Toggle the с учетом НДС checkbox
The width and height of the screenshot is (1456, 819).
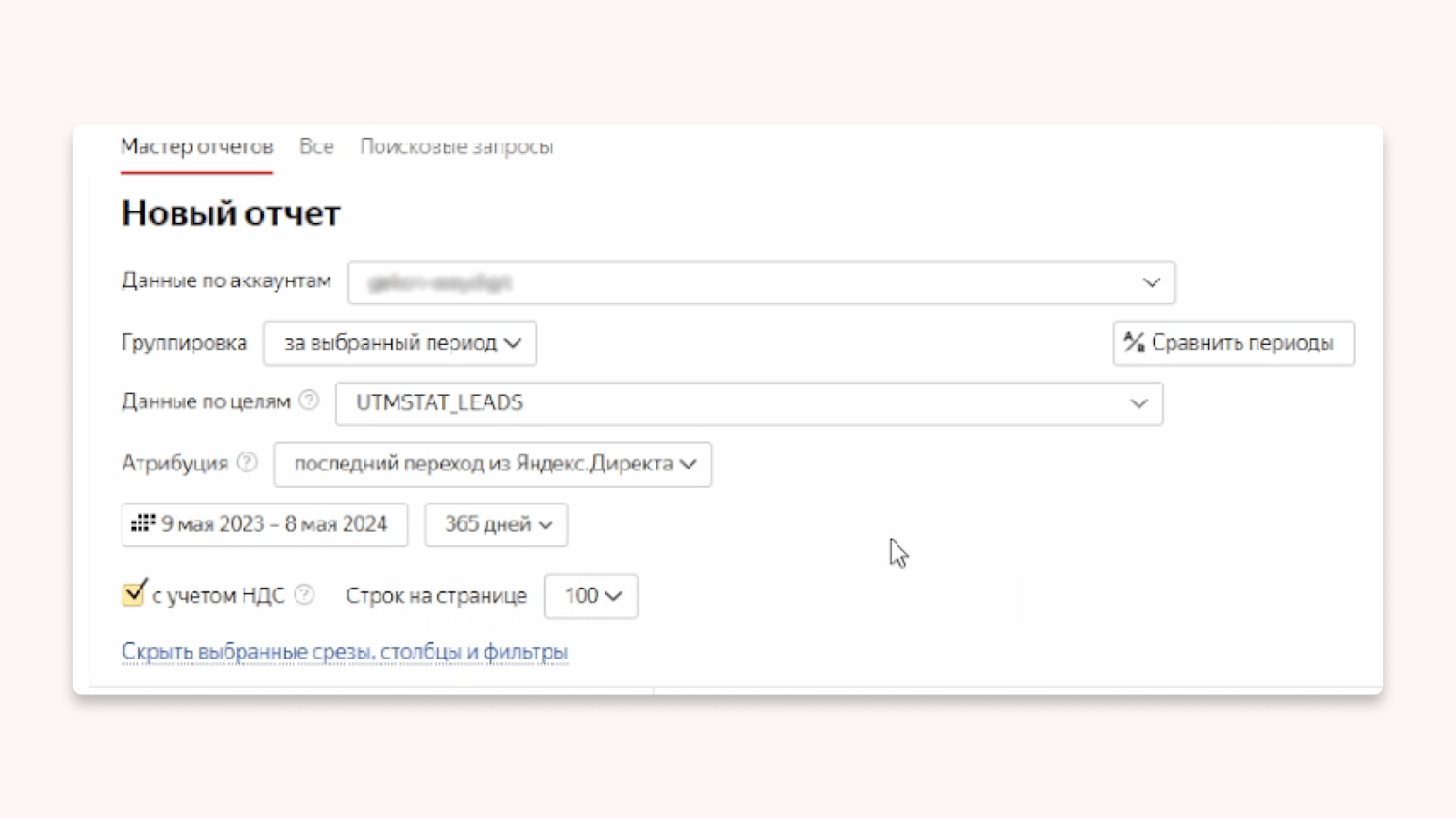point(134,593)
